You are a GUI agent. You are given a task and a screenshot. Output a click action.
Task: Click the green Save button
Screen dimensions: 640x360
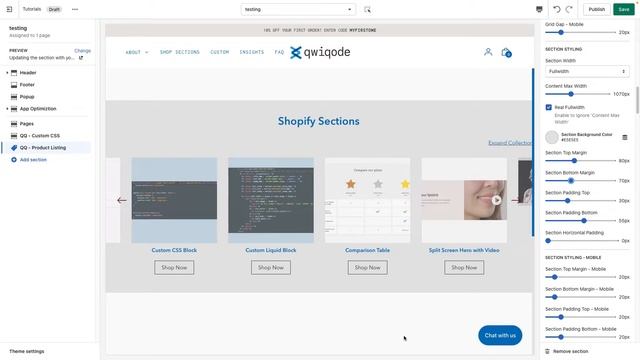coord(624,9)
